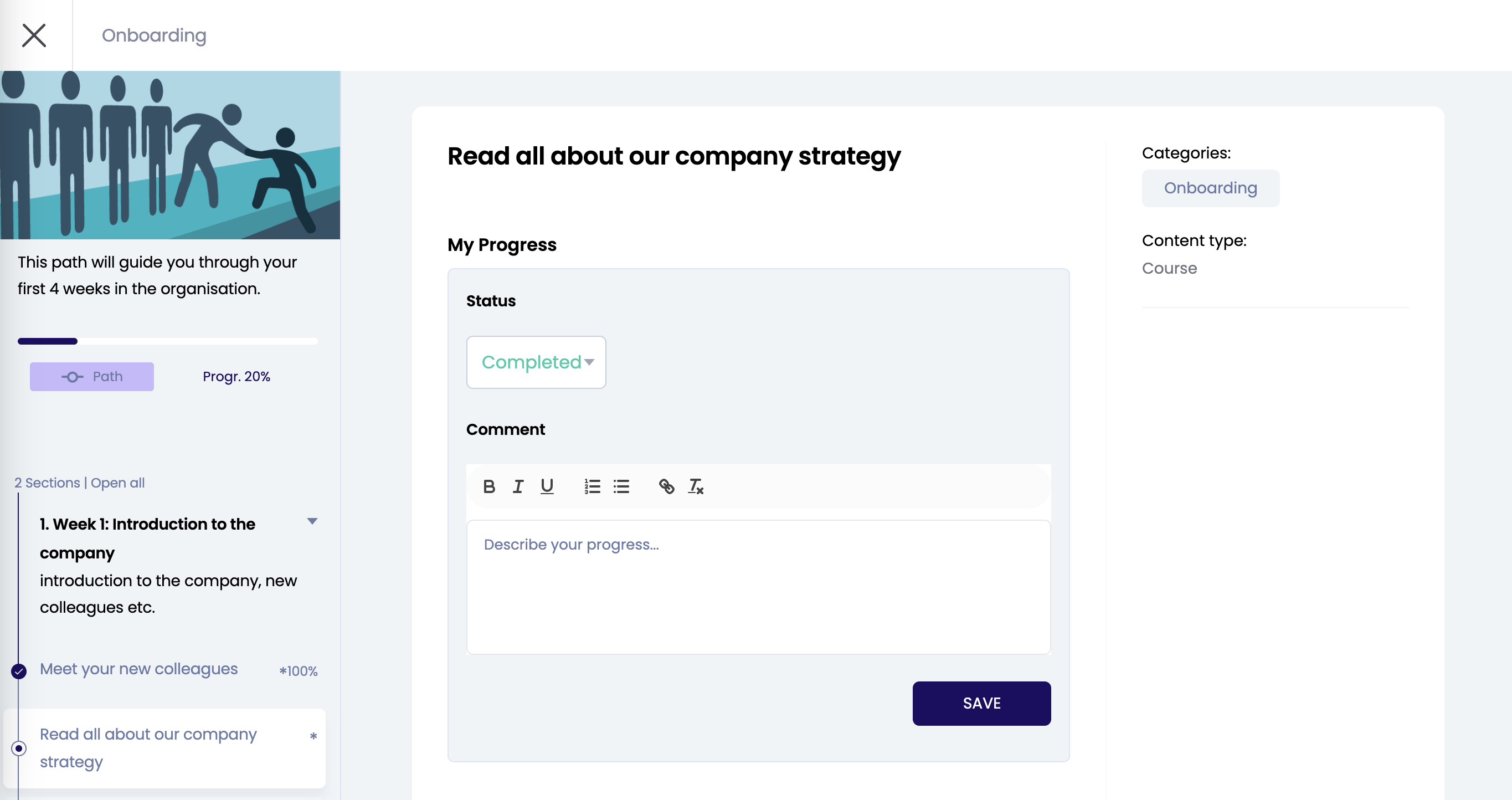The image size is (1512, 800).
Task: Select the Progr. 20% tab
Action: click(236, 377)
